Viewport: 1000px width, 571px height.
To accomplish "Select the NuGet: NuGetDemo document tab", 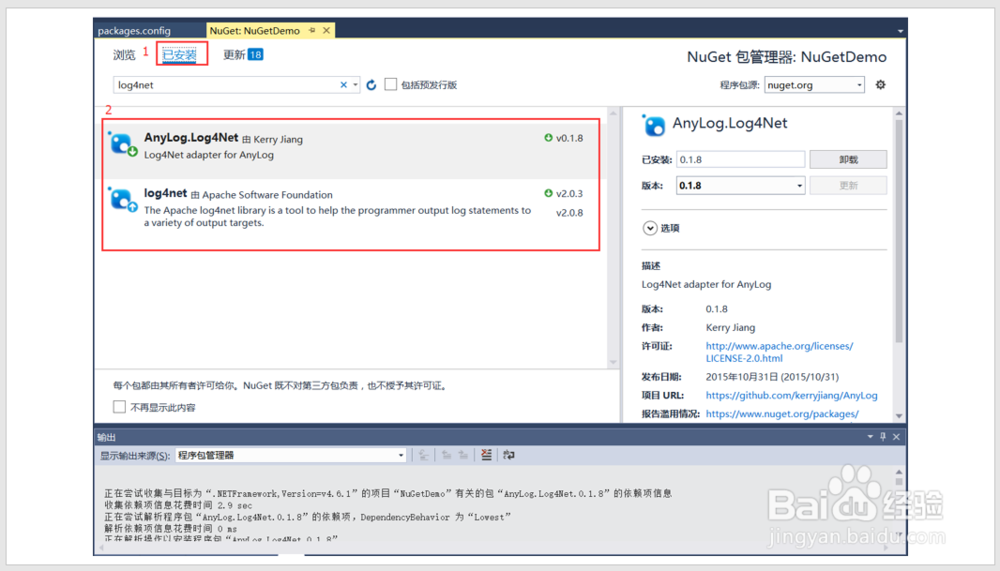I will click(x=254, y=31).
